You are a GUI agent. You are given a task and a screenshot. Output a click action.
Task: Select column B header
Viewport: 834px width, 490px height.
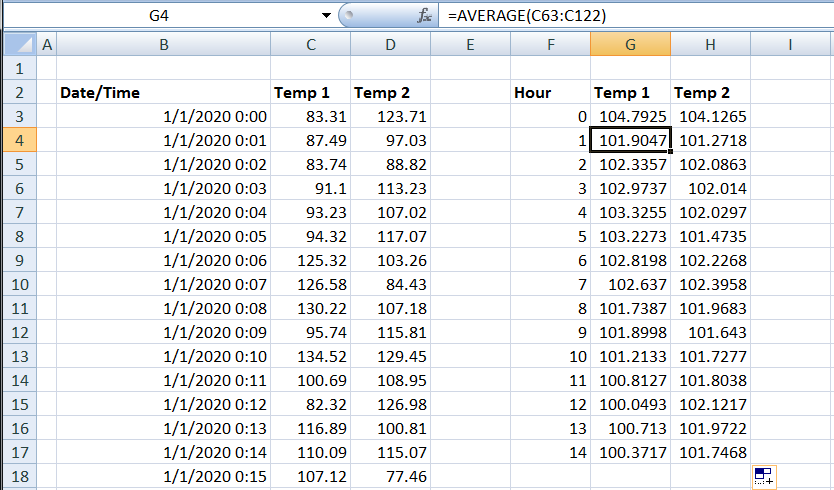tap(164, 44)
